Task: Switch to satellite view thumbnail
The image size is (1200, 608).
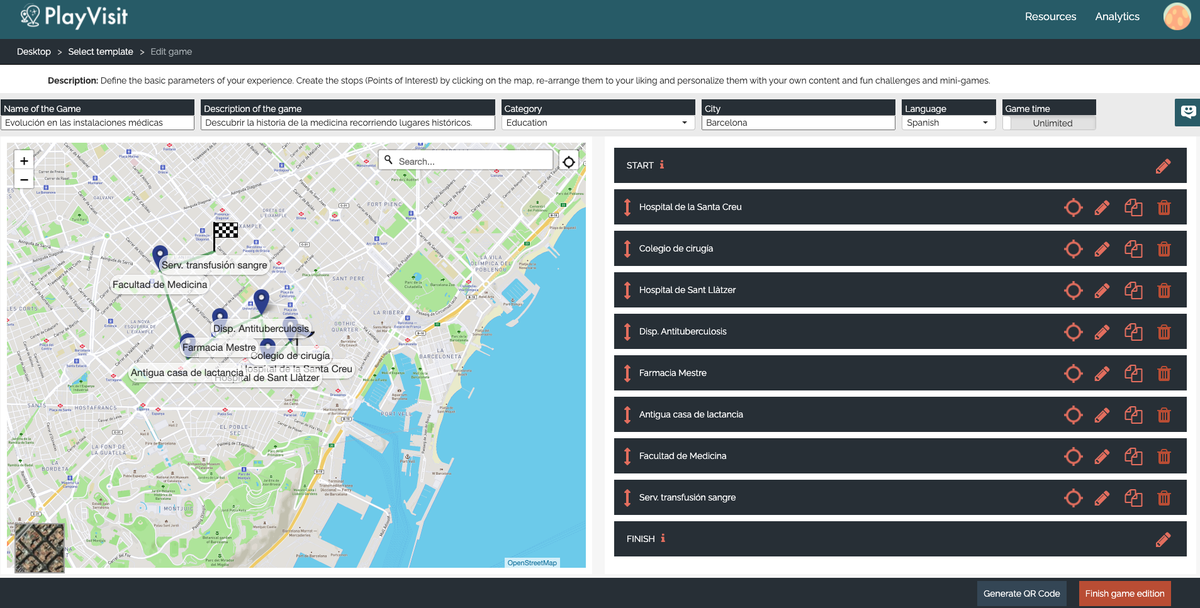Action: point(40,547)
